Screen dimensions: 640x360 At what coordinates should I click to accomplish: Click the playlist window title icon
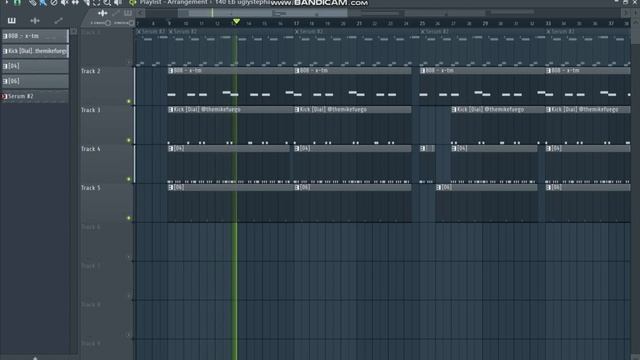(x=133, y=2)
